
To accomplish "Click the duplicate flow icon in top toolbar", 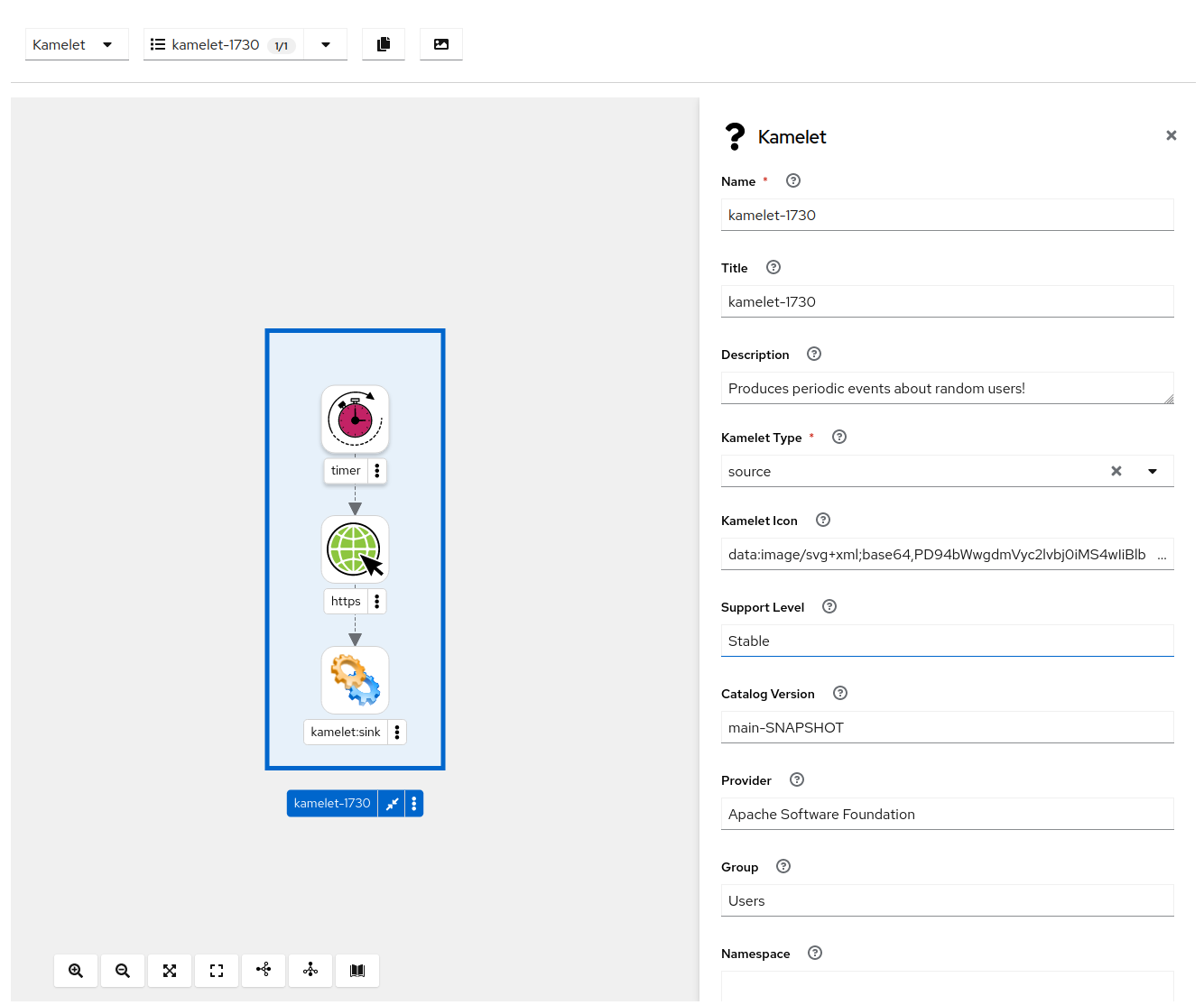I will click(384, 43).
